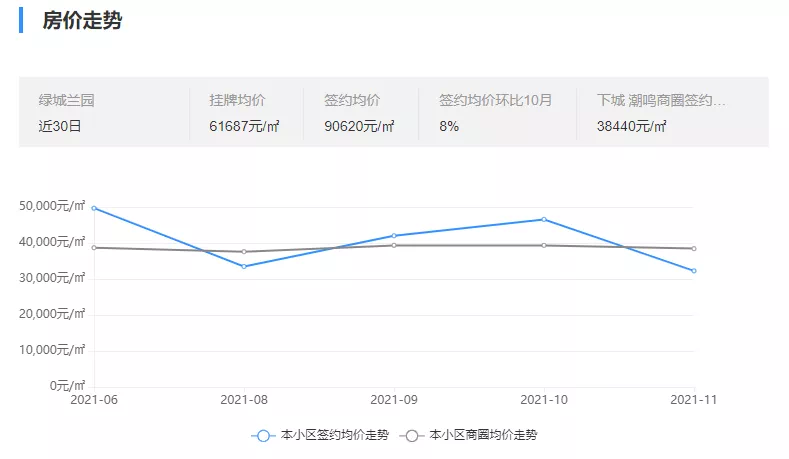Select gray line data point at 2021-08
The width and height of the screenshot is (789, 459).
pyautogui.click(x=244, y=252)
